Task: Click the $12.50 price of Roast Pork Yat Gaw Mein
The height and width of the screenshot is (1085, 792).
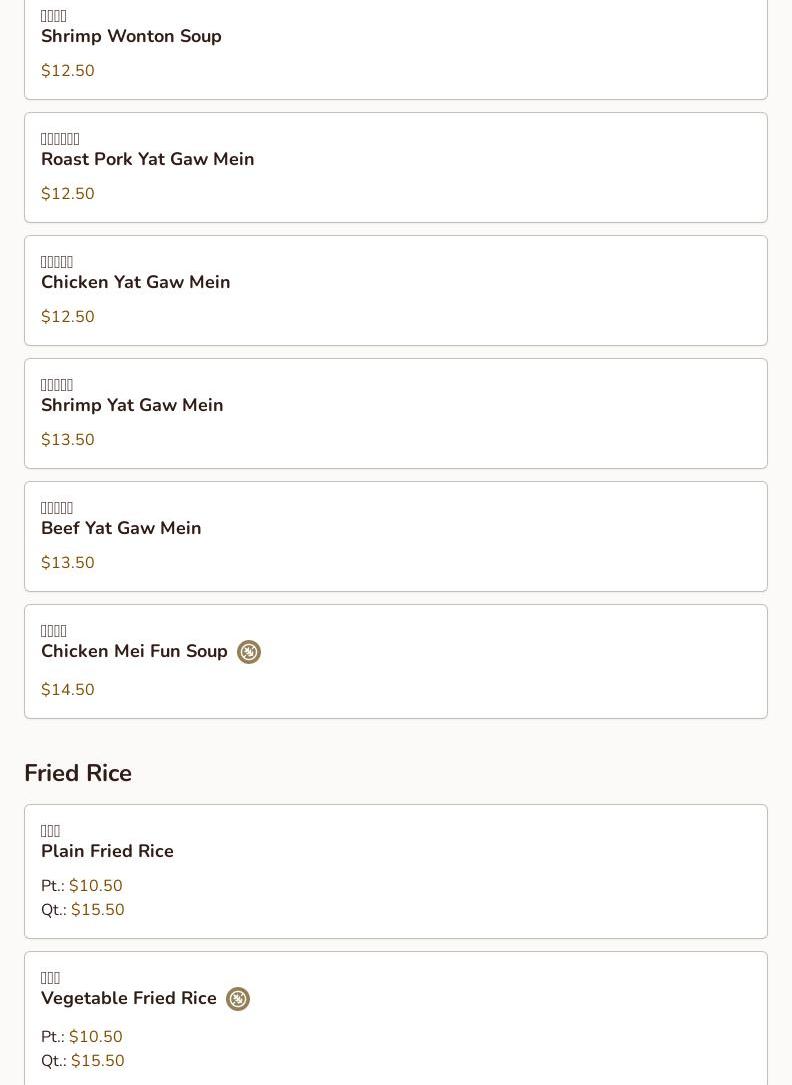Action: coord(68,194)
